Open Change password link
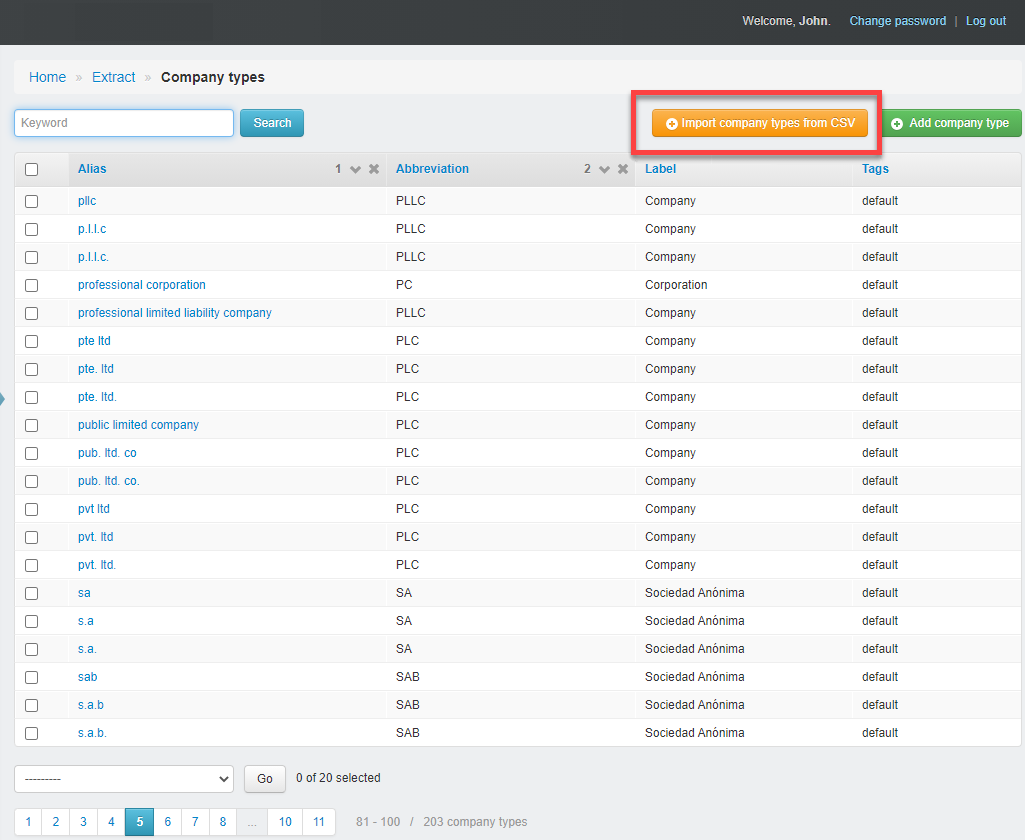Image resolution: width=1025 pixels, height=840 pixels. [898, 21]
